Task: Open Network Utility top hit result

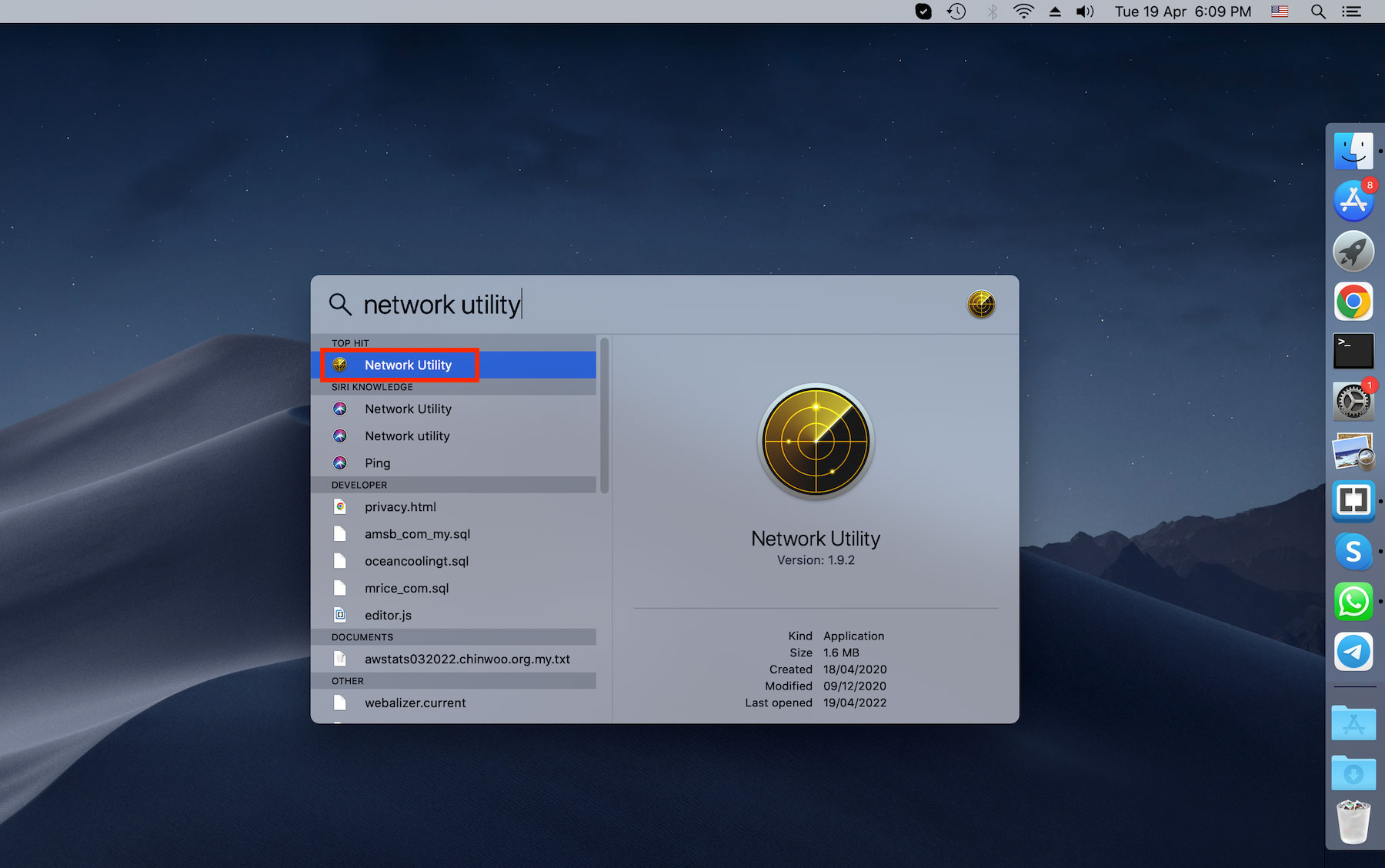Action: tap(408, 365)
